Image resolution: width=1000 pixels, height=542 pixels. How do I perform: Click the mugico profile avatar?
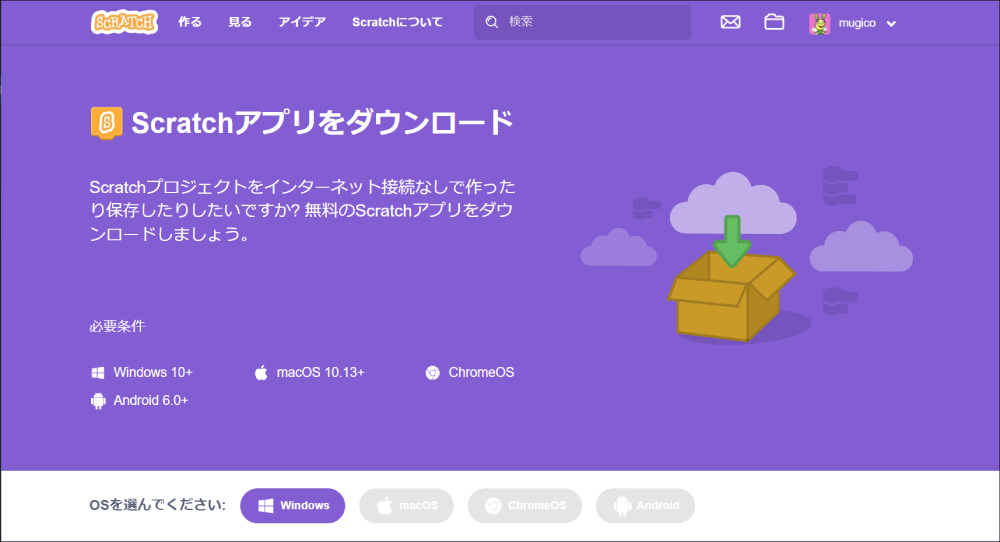[820, 24]
